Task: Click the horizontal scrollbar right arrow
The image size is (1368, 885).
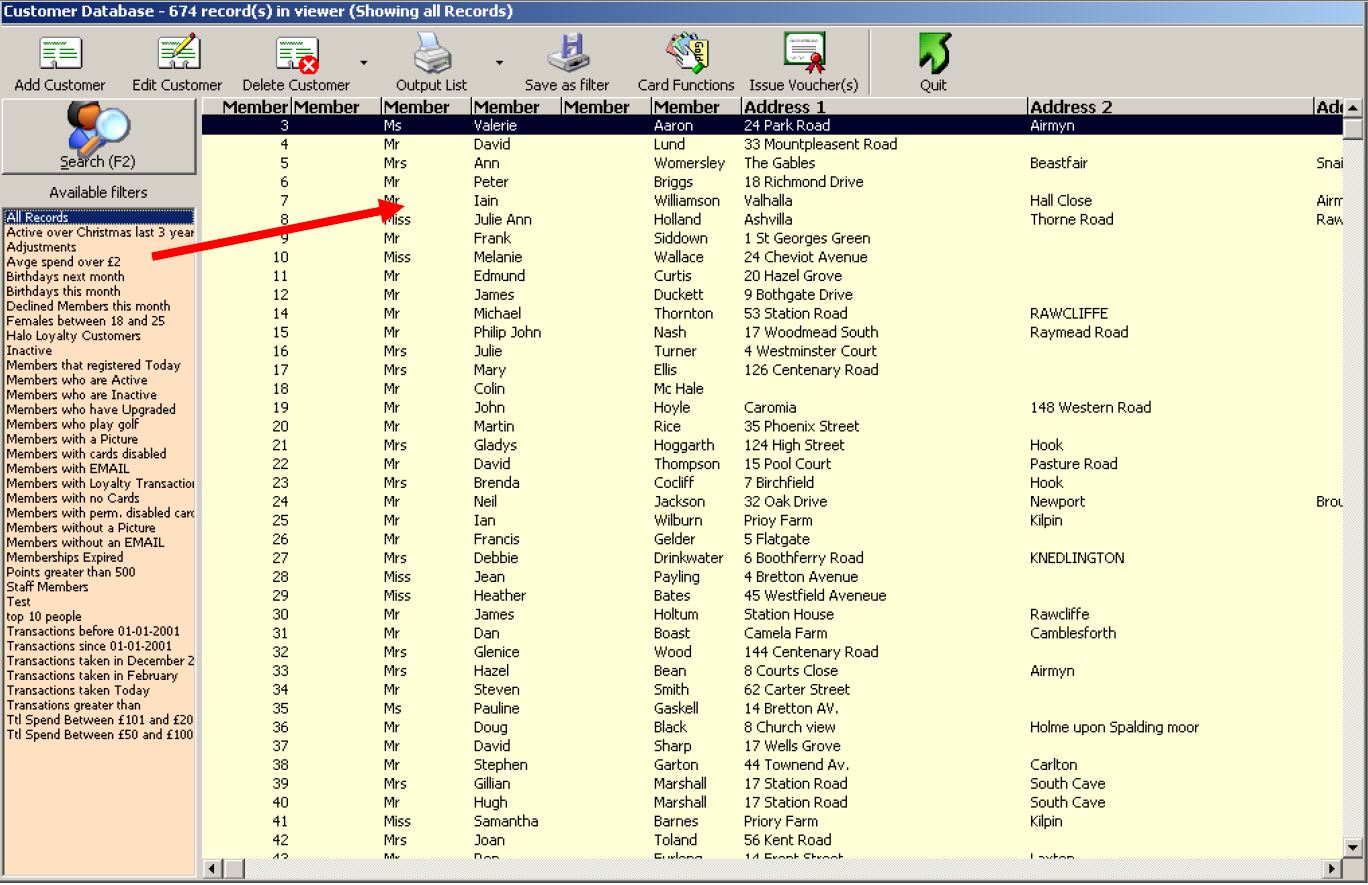Action: [x=1333, y=867]
